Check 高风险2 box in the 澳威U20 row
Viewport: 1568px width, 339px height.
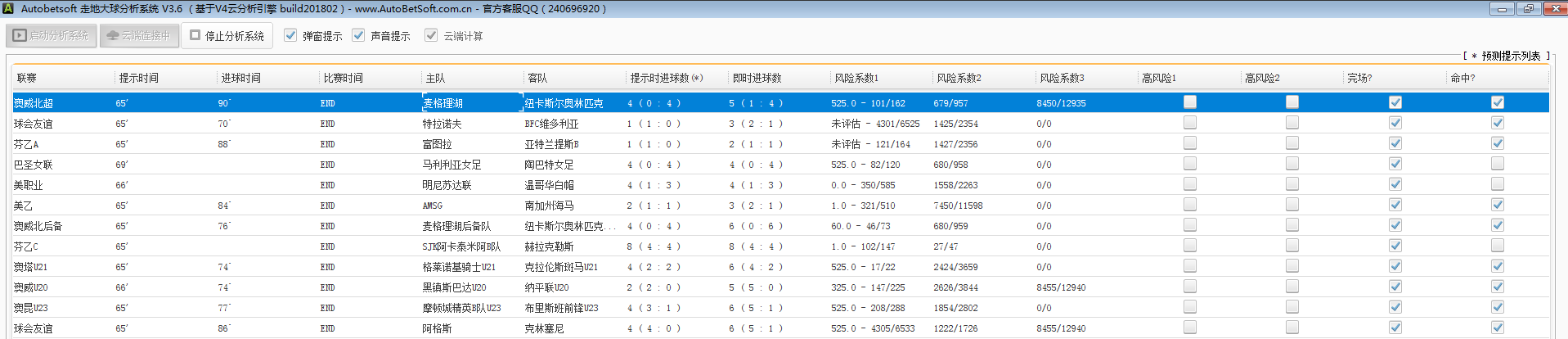pyautogui.click(x=1292, y=287)
